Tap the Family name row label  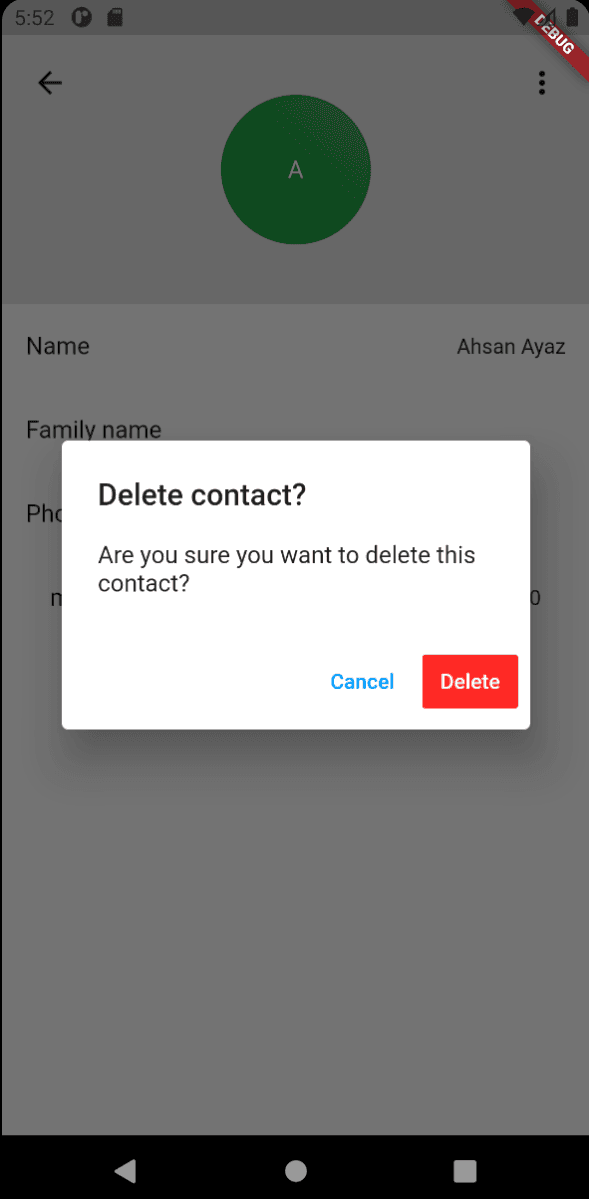(x=93, y=430)
